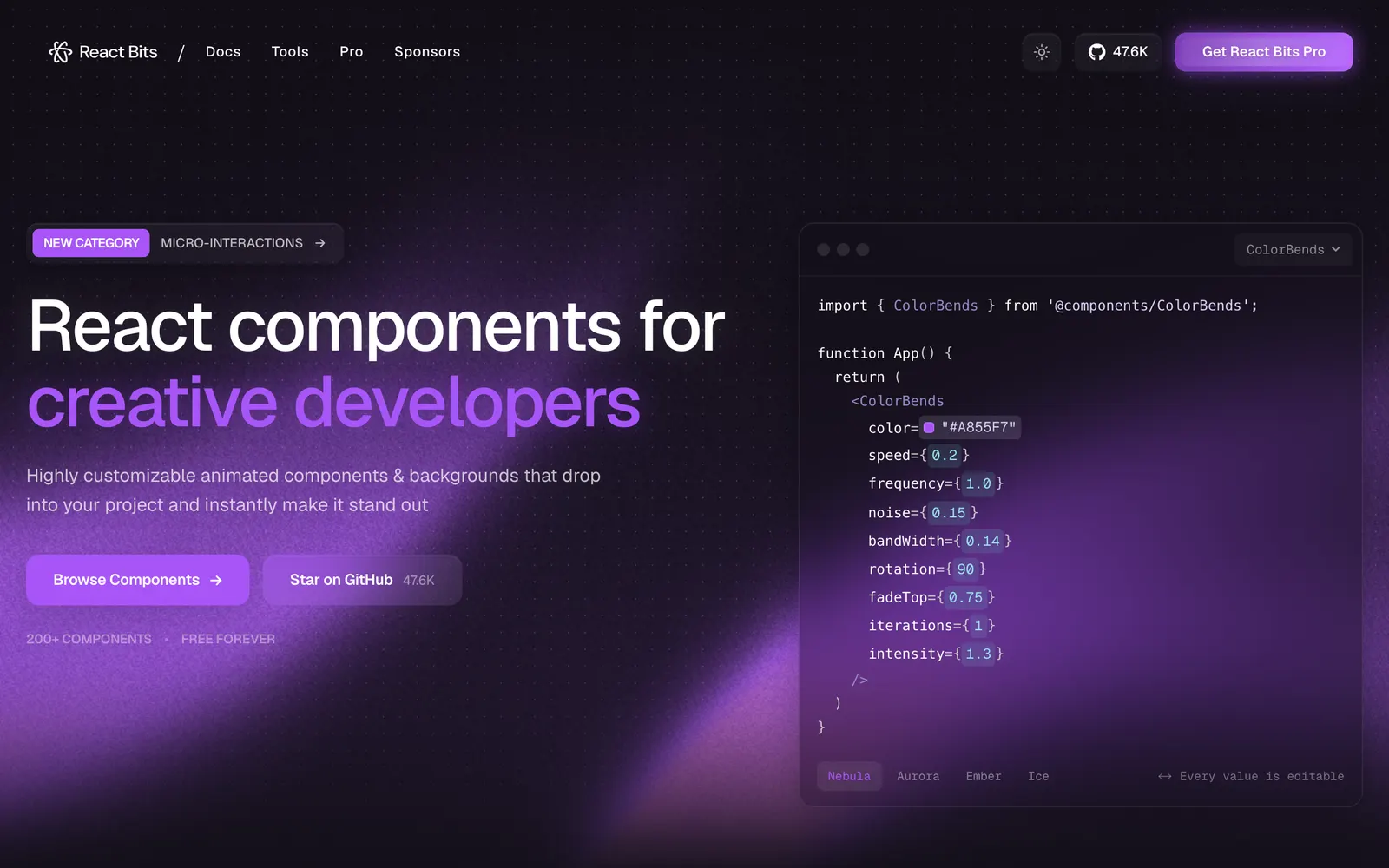Click the iterations value 1
The height and width of the screenshot is (868, 1389).
coord(978,626)
